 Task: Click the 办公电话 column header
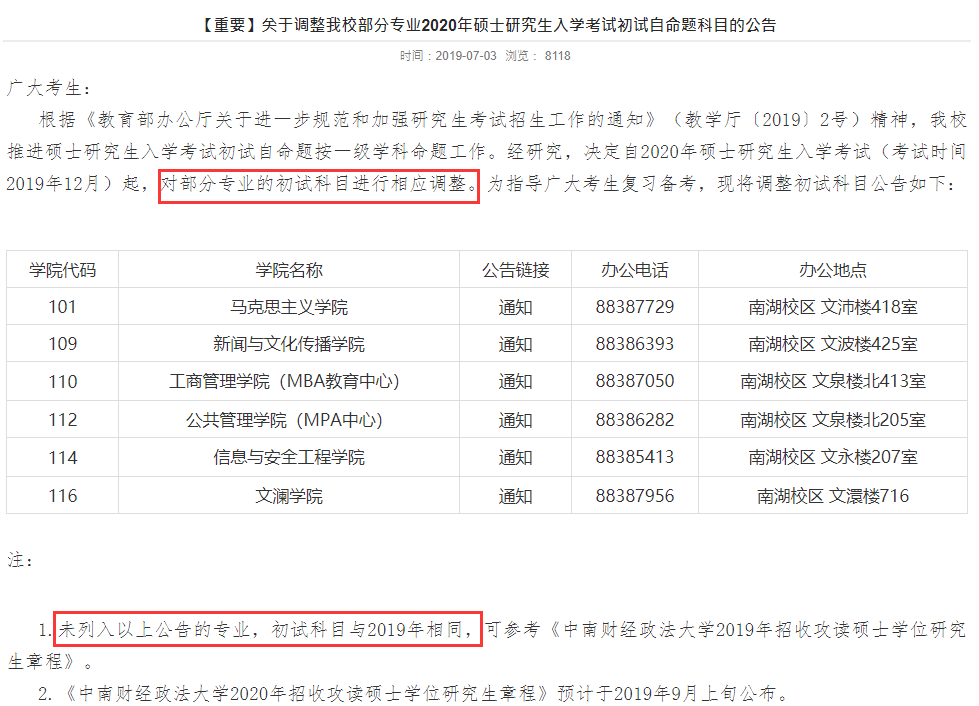coord(634,270)
